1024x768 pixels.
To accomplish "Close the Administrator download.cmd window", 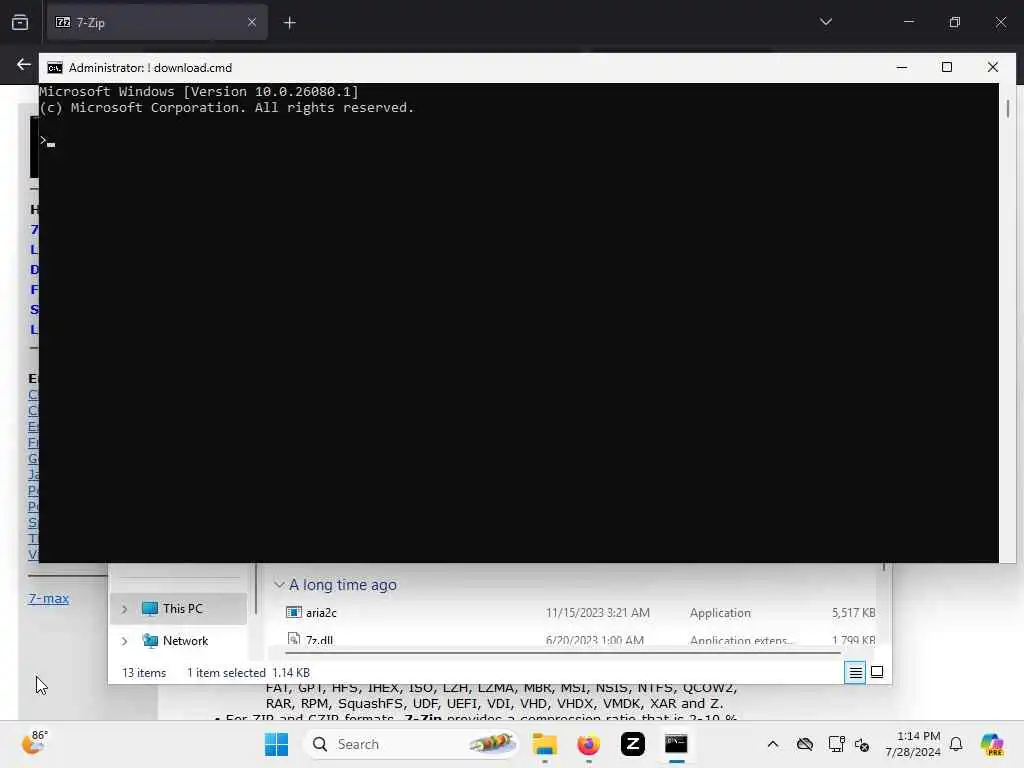I will pos(993,67).
